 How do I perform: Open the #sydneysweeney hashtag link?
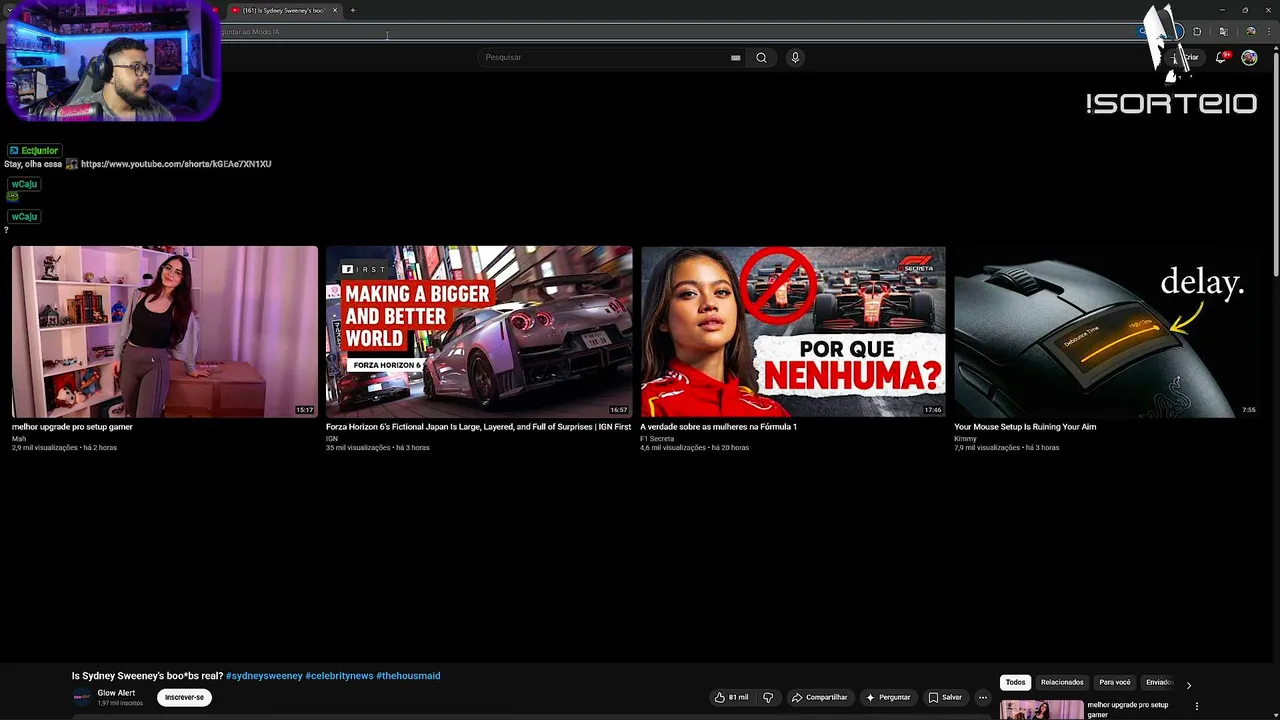[x=264, y=676]
